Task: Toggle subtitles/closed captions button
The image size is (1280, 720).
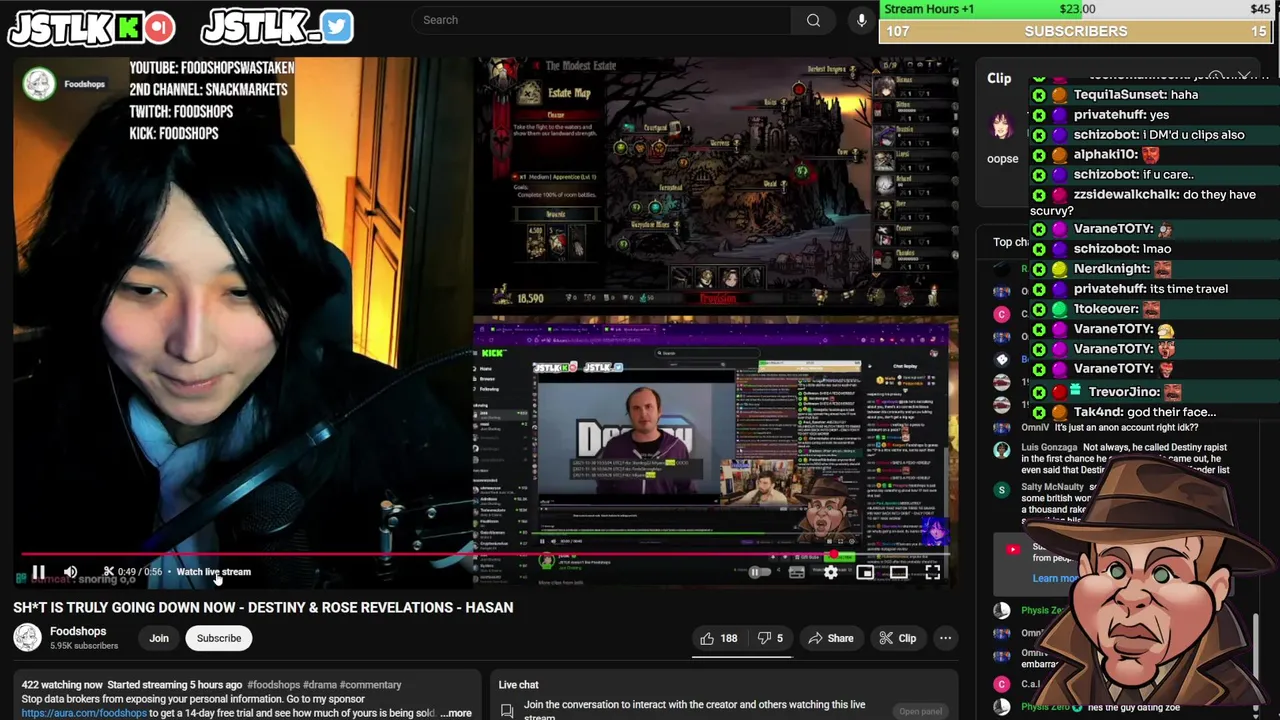Action: coord(797,572)
